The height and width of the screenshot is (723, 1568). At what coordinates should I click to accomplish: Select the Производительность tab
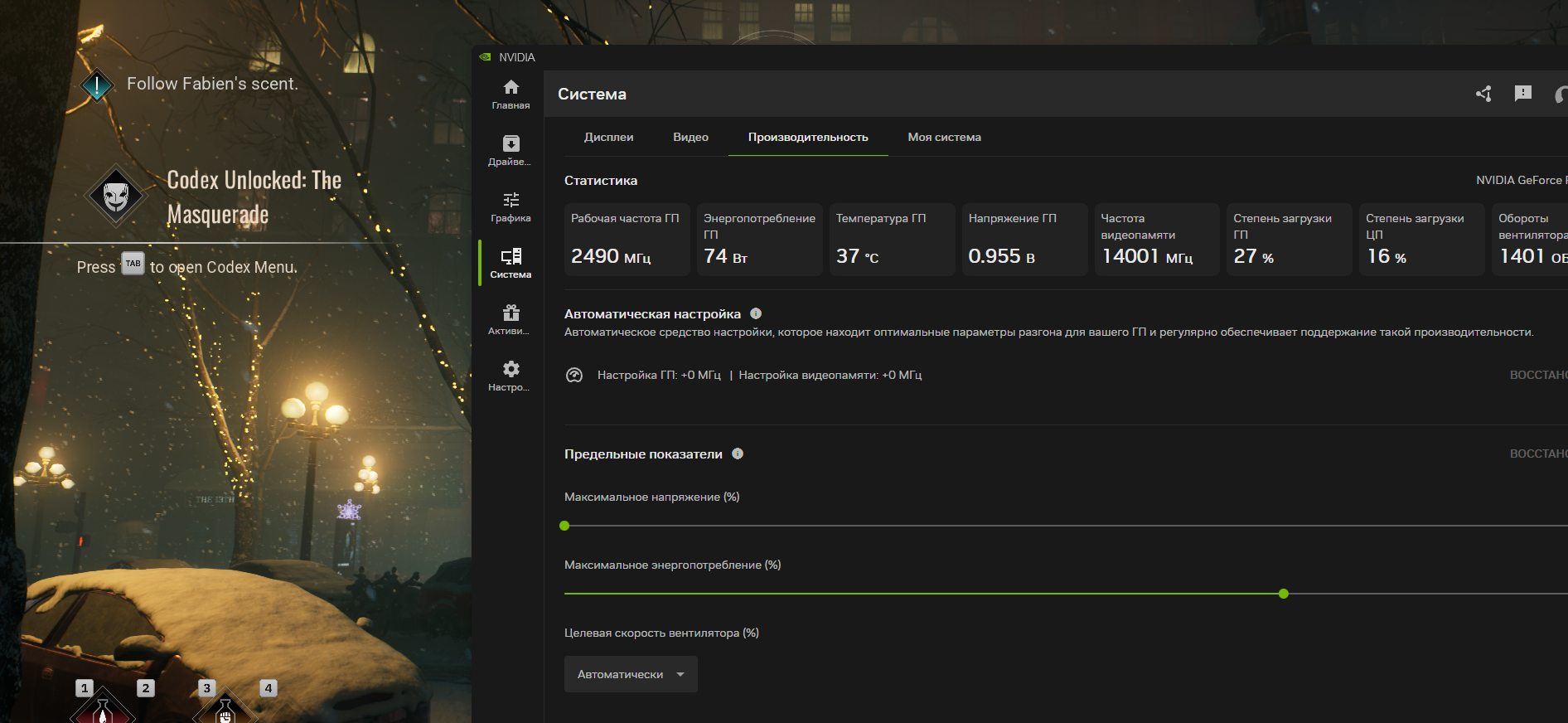(808, 137)
